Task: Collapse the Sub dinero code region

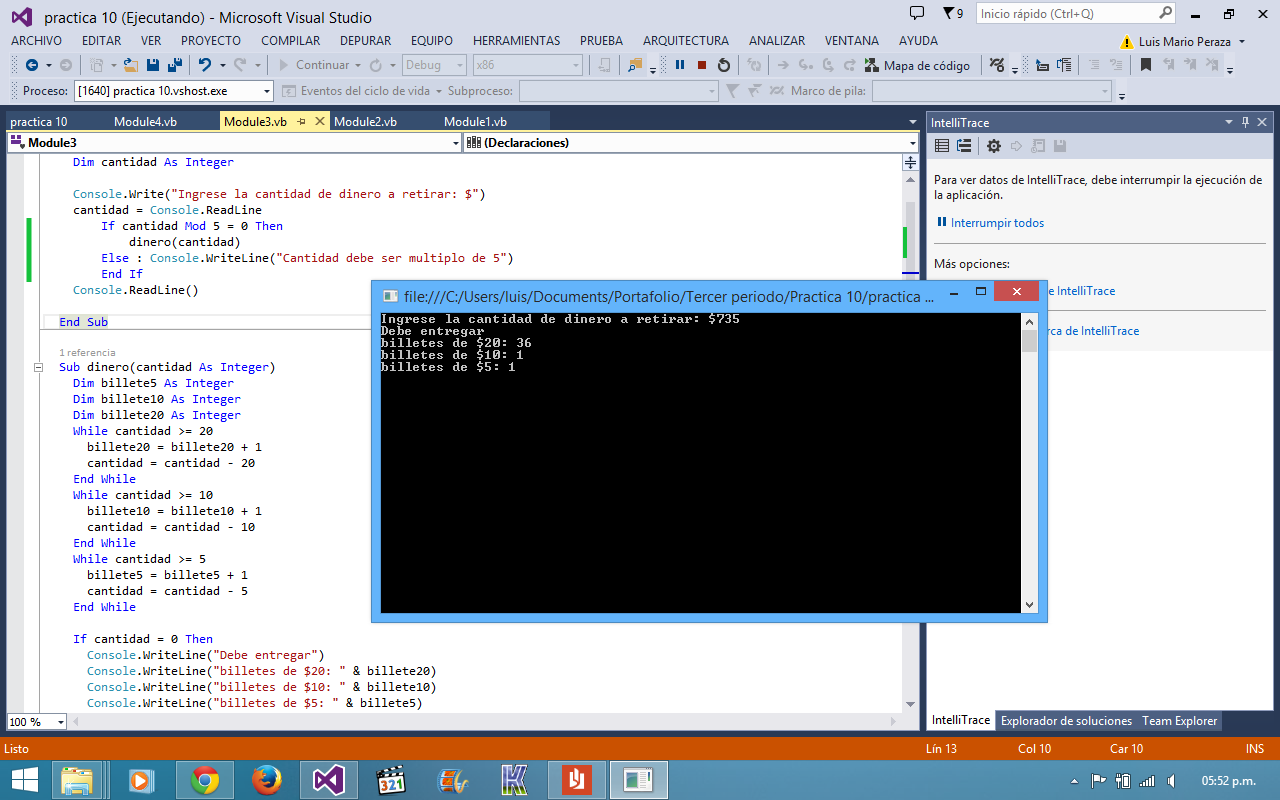Action: click(x=37, y=367)
